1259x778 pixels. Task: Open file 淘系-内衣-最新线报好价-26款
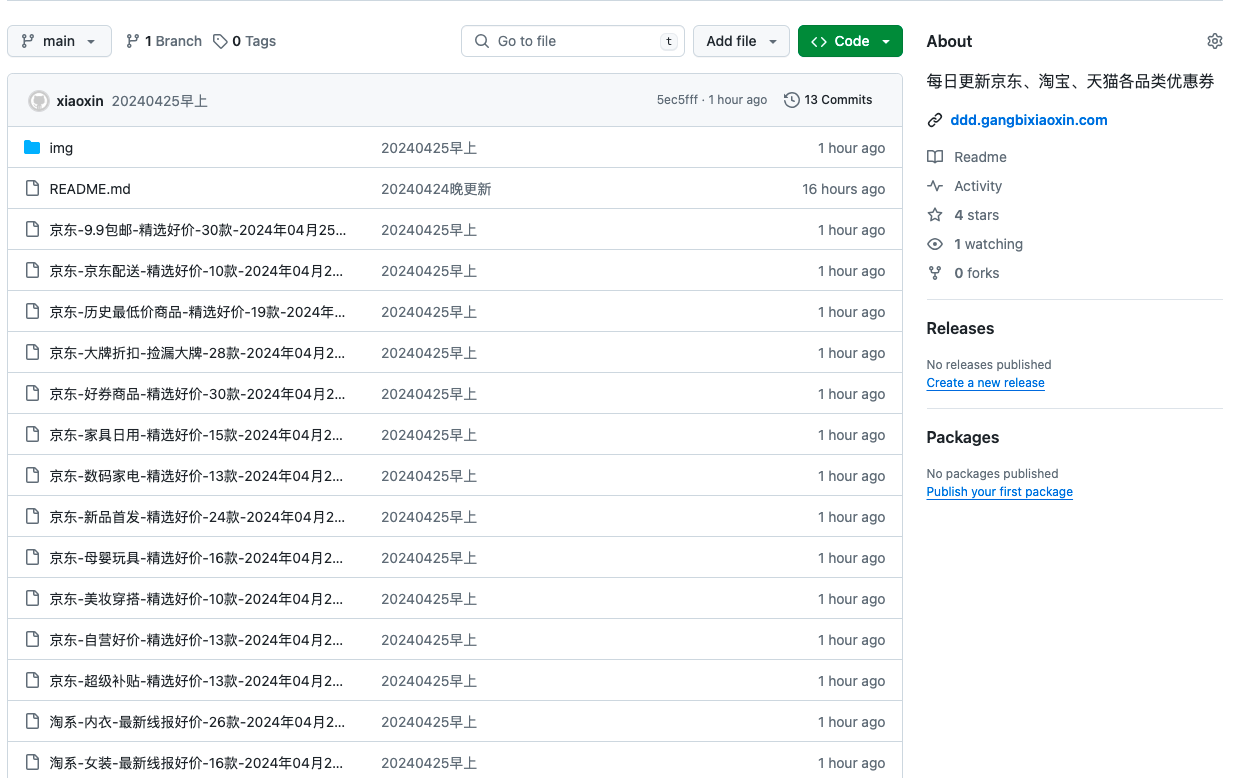point(197,722)
